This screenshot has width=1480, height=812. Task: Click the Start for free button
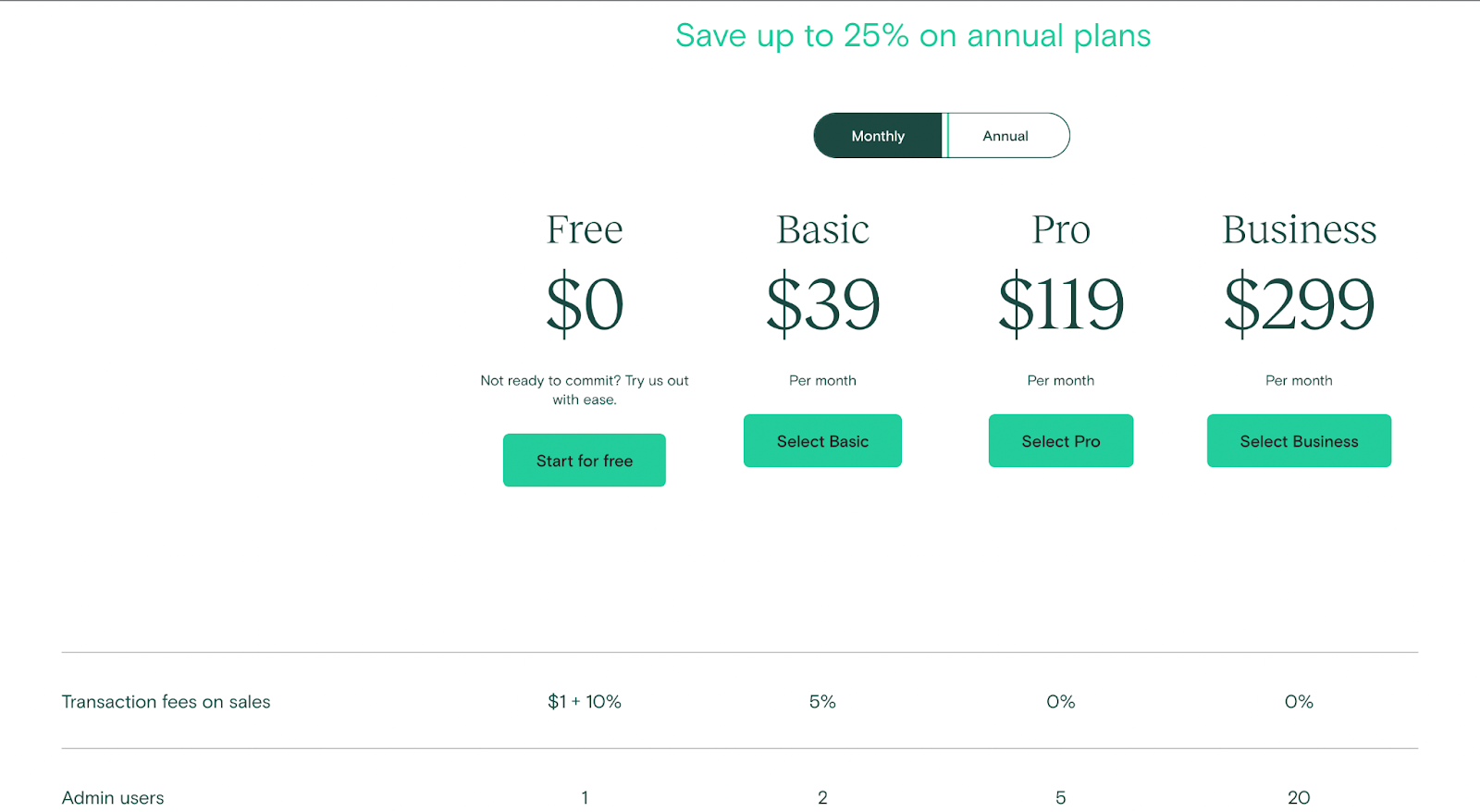pyautogui.click(x=585, y=461)
